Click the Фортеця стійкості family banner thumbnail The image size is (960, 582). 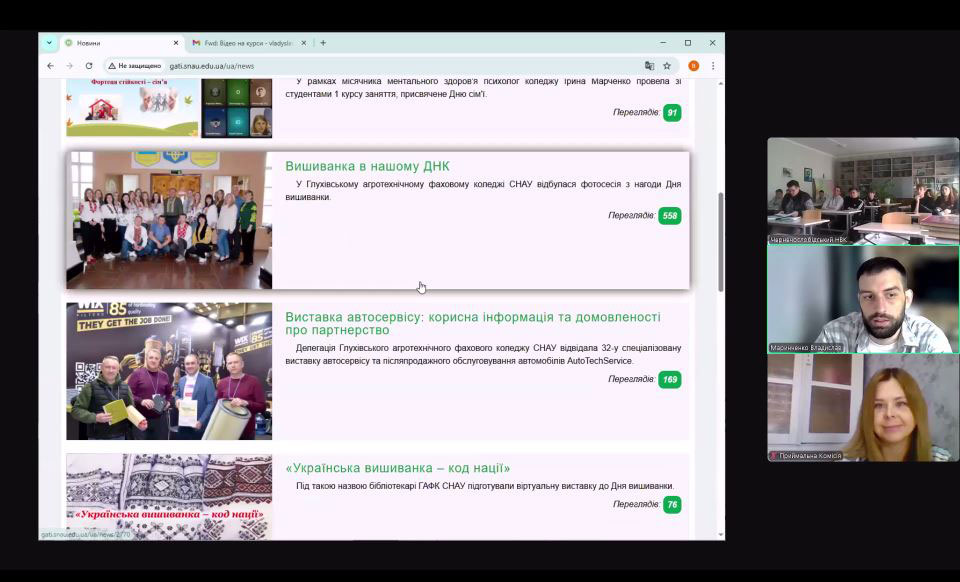pyautogui.click(x=133, y=107)
